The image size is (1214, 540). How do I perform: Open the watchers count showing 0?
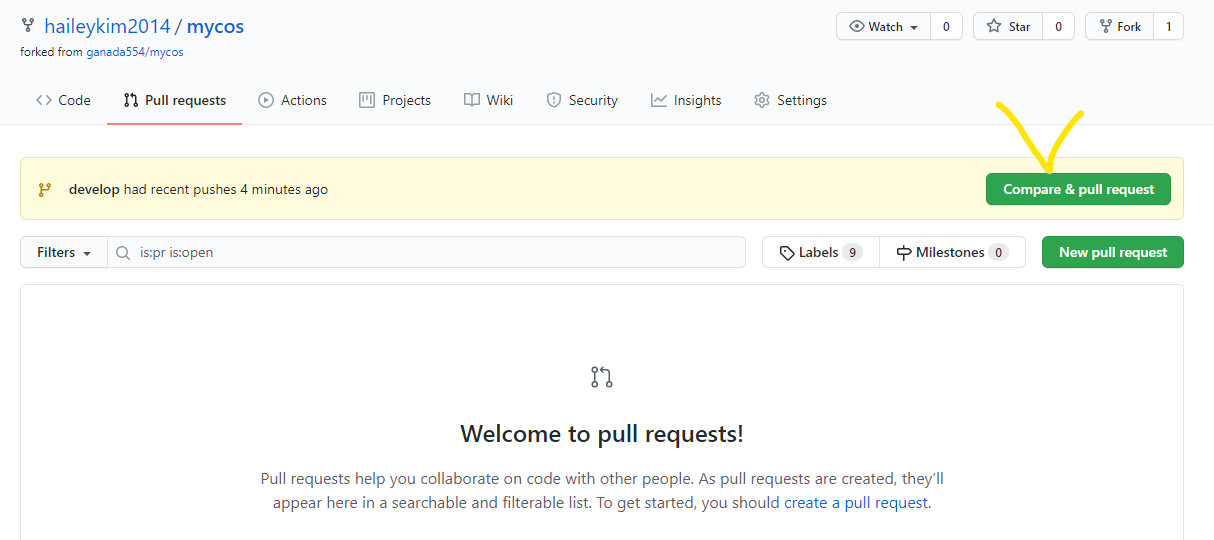(946, 27)
